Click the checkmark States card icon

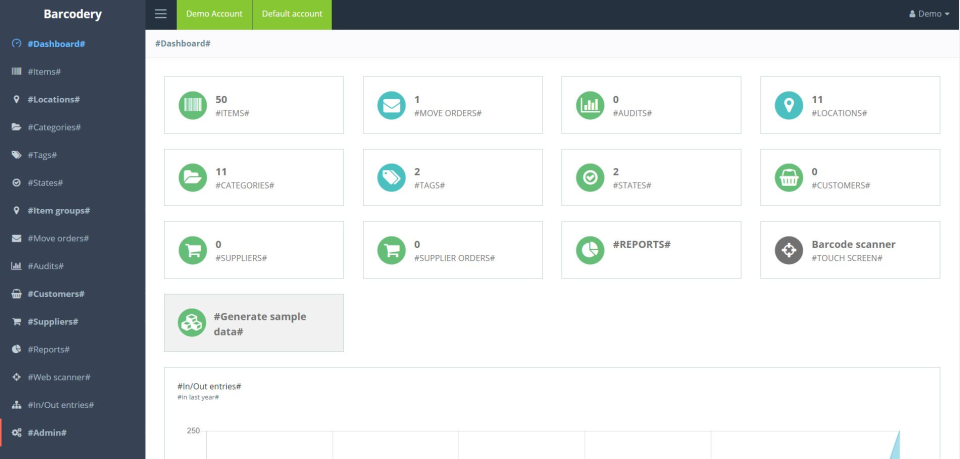click(590, 177)
